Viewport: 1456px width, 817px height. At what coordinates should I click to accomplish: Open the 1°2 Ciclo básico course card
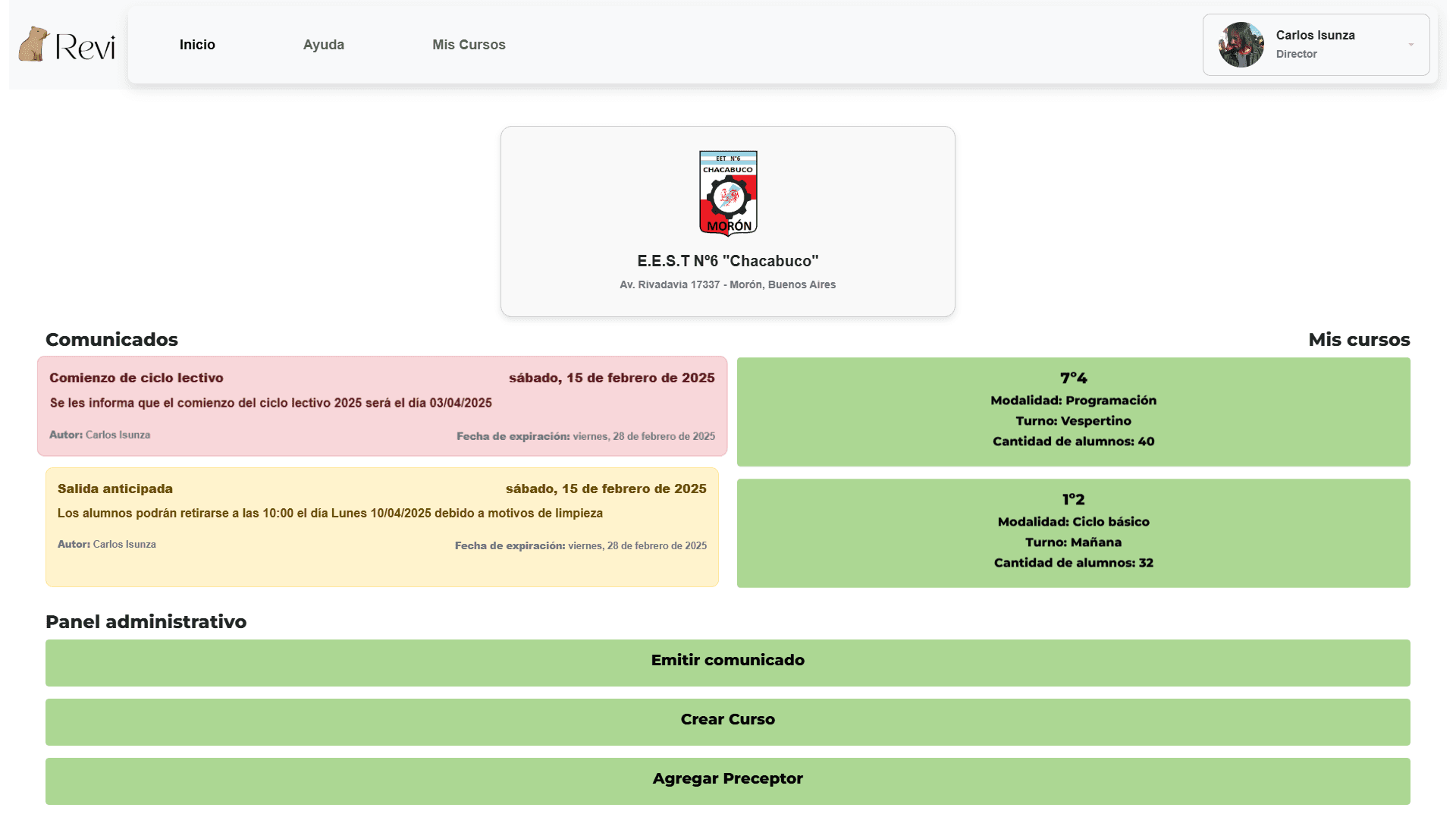coord(1073,533)
